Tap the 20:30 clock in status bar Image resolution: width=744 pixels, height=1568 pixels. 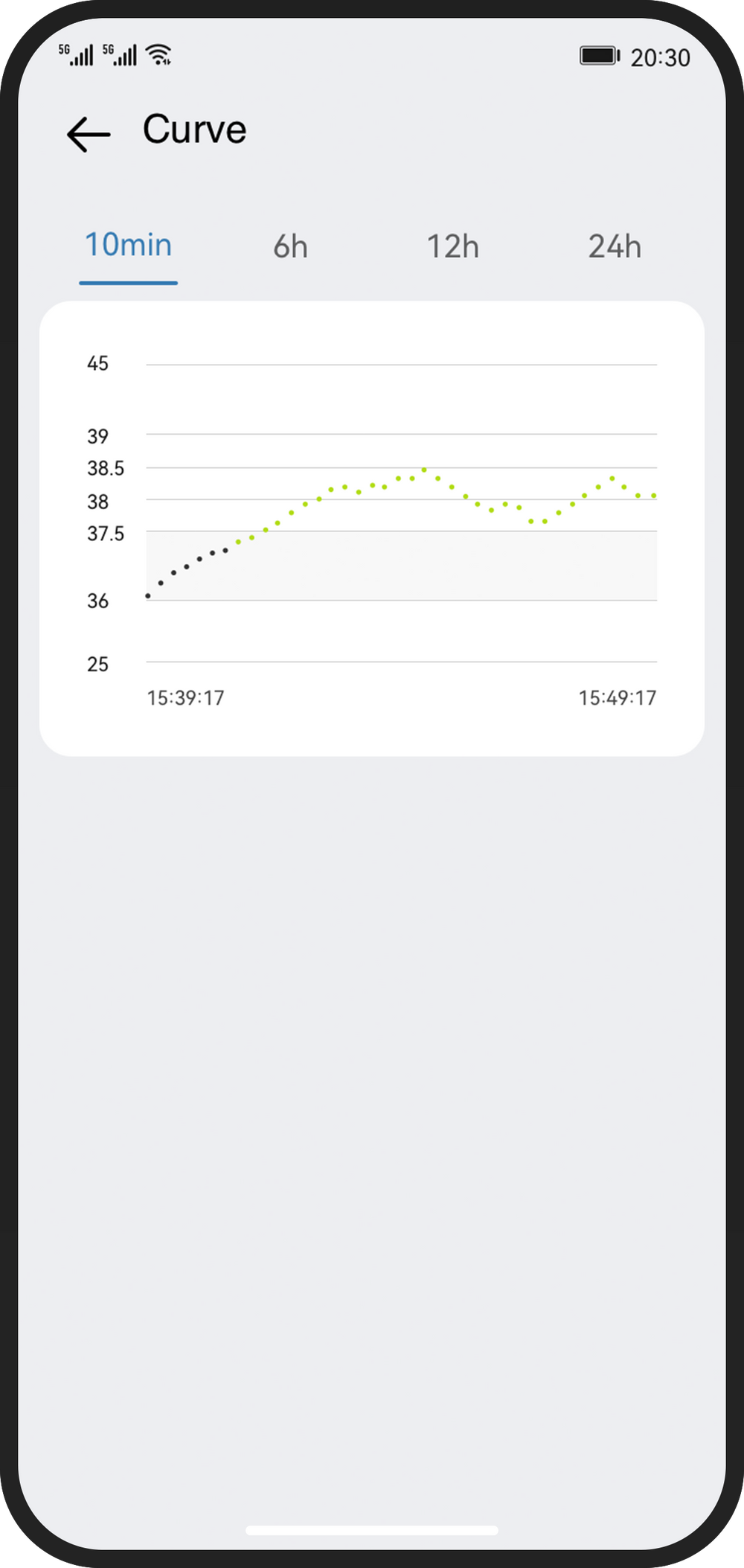[661, 57]
